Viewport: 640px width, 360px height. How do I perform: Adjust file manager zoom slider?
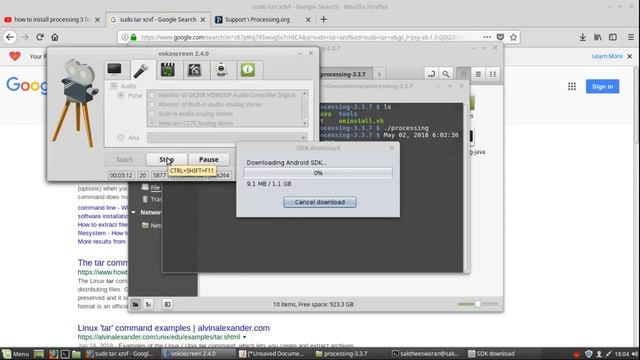478,304
